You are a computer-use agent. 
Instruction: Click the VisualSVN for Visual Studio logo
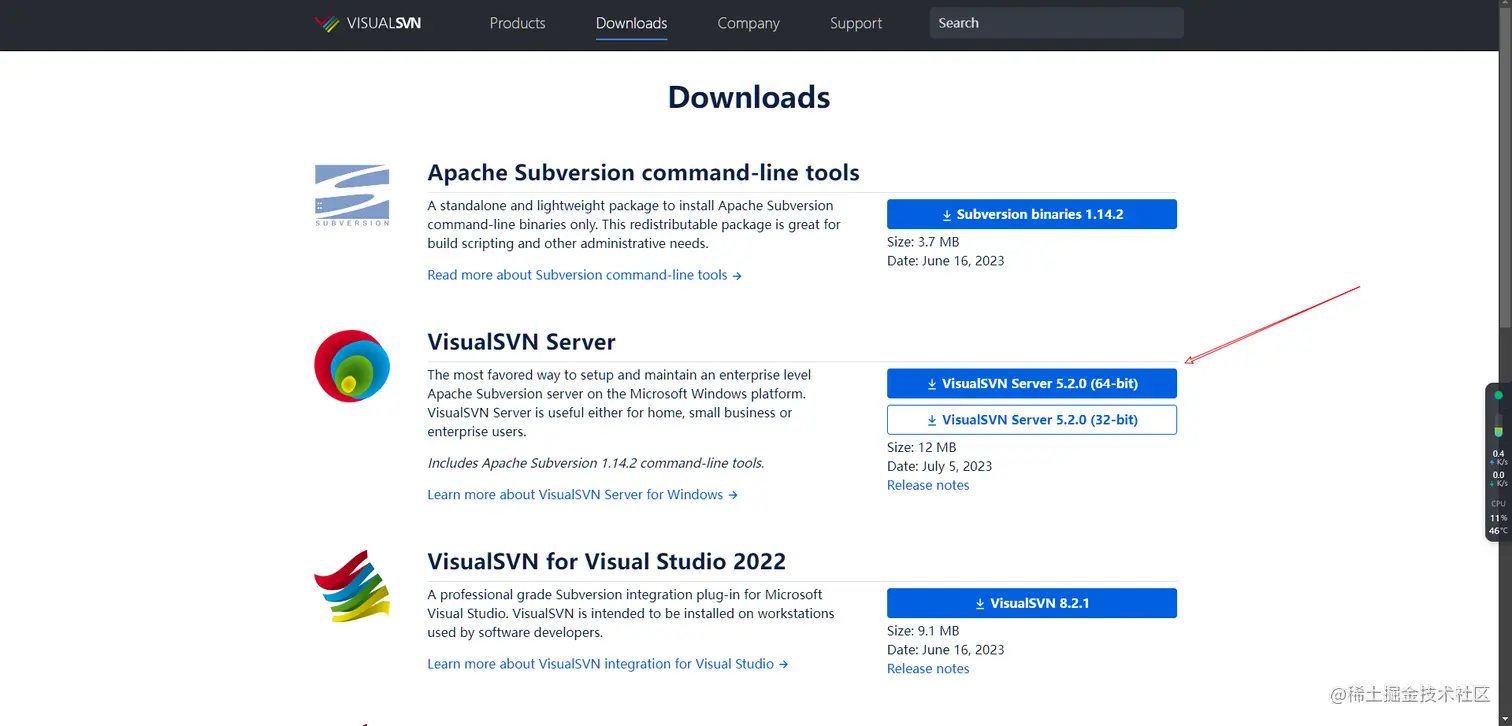point(351,586)
